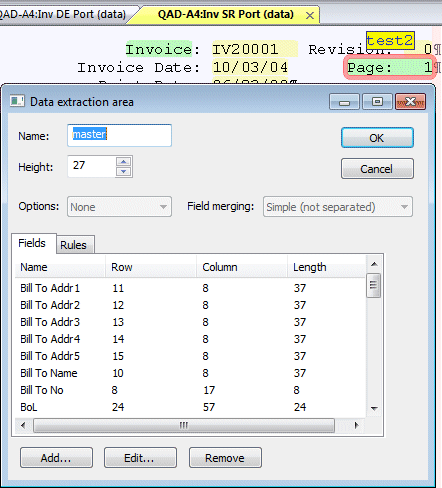Click the horizontal scrollbar thumb

(184, 426)
